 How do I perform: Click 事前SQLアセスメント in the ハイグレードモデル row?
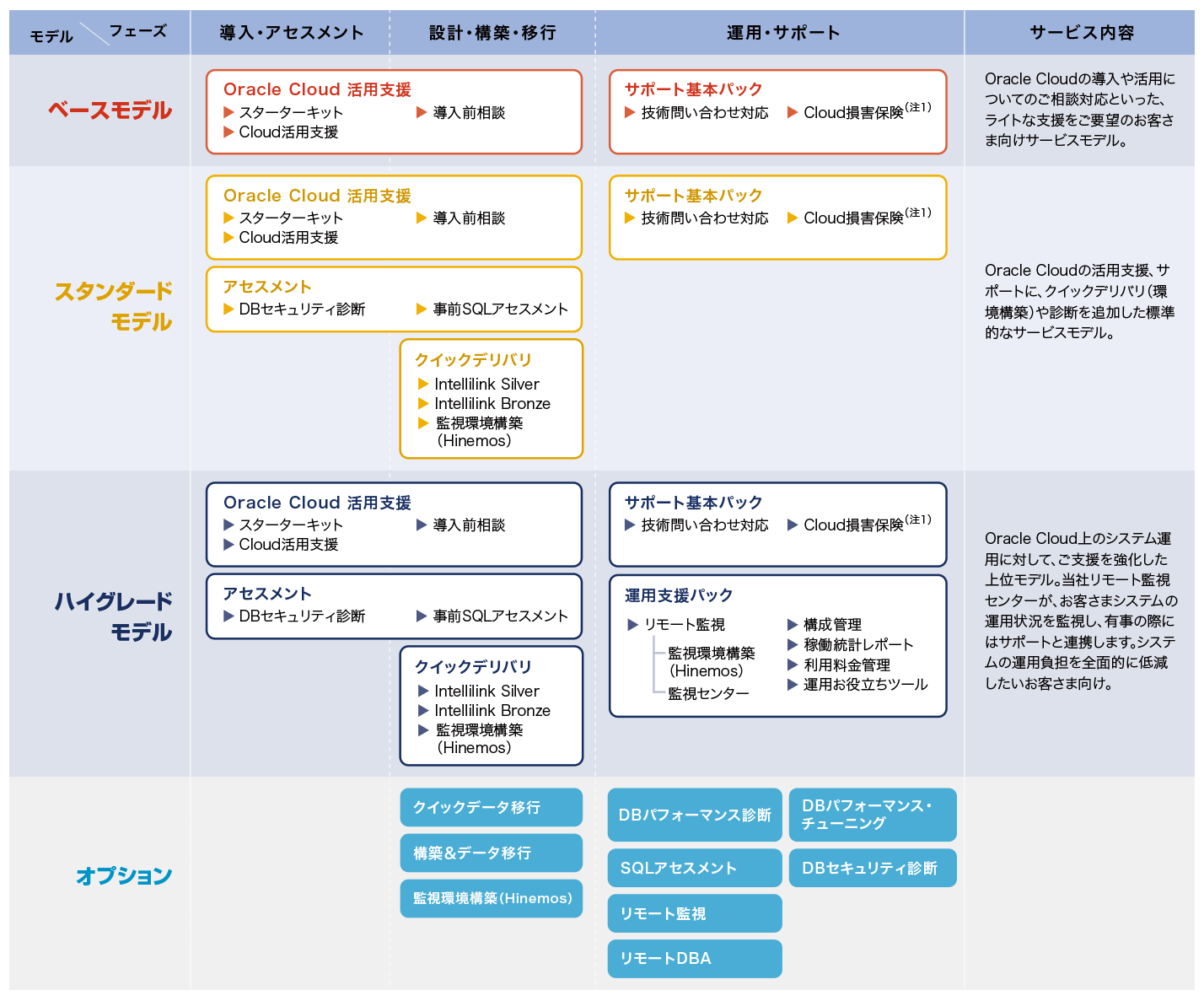click(500, 616)
